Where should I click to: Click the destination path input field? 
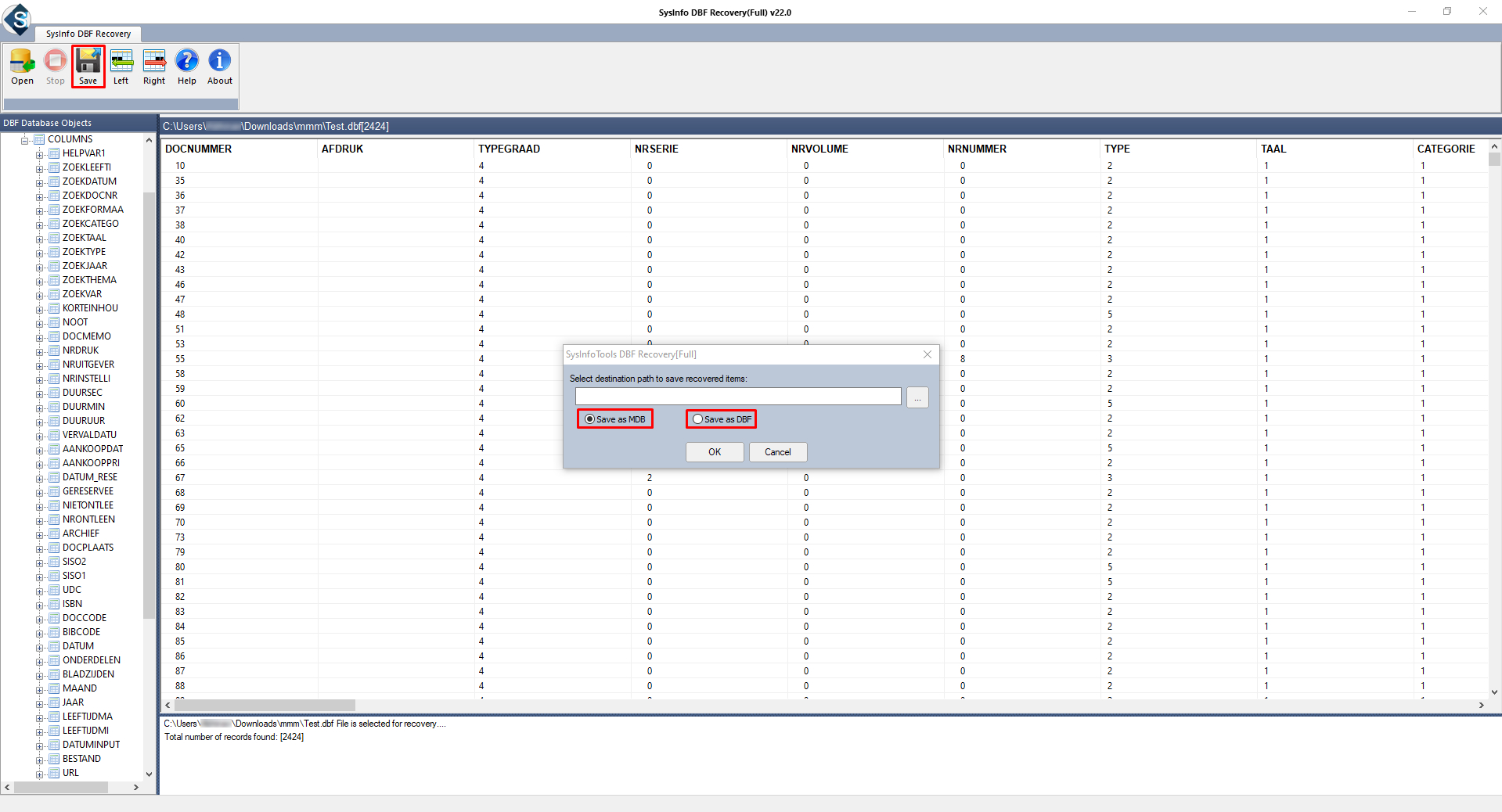pos(737,396)
